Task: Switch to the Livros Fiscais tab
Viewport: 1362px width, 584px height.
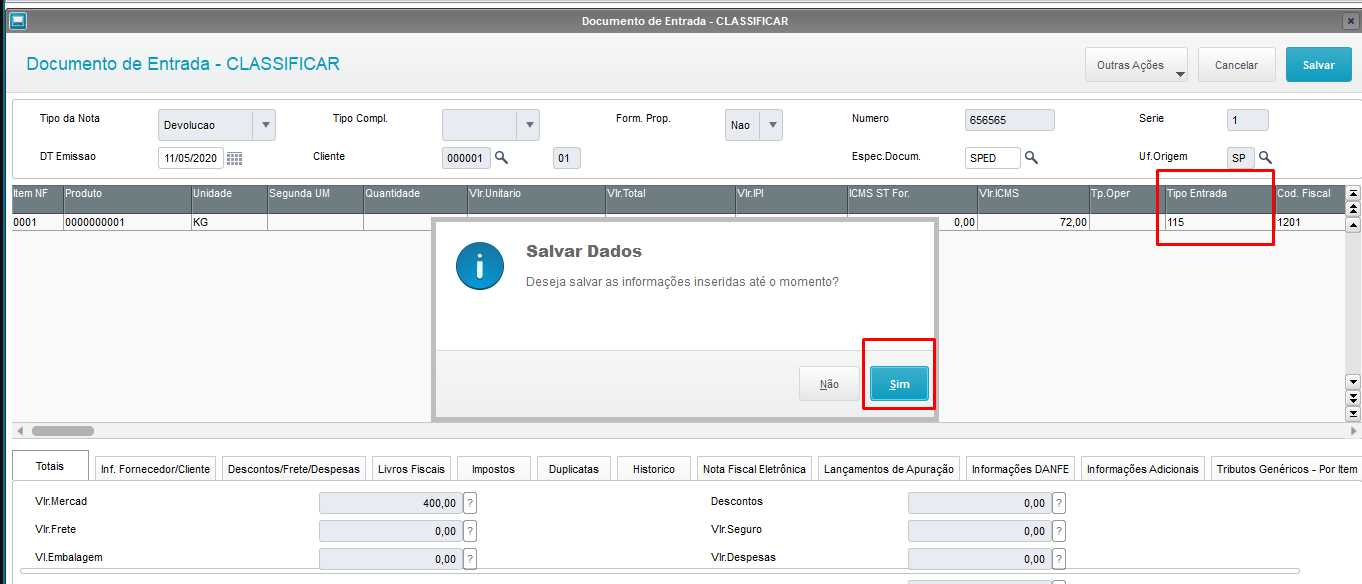Action: tap(411, 469)
